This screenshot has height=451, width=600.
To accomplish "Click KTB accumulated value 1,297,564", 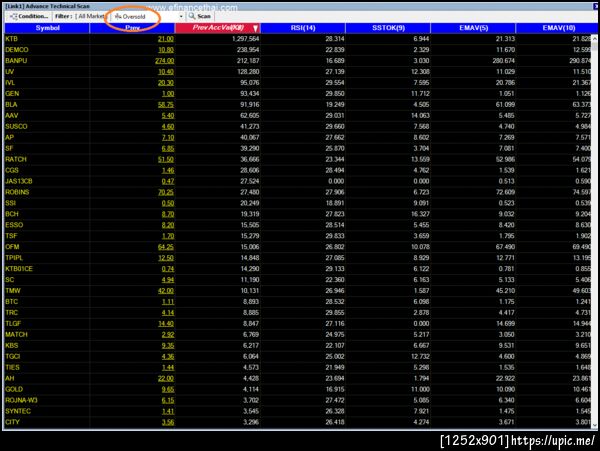I will pos(245,39).
